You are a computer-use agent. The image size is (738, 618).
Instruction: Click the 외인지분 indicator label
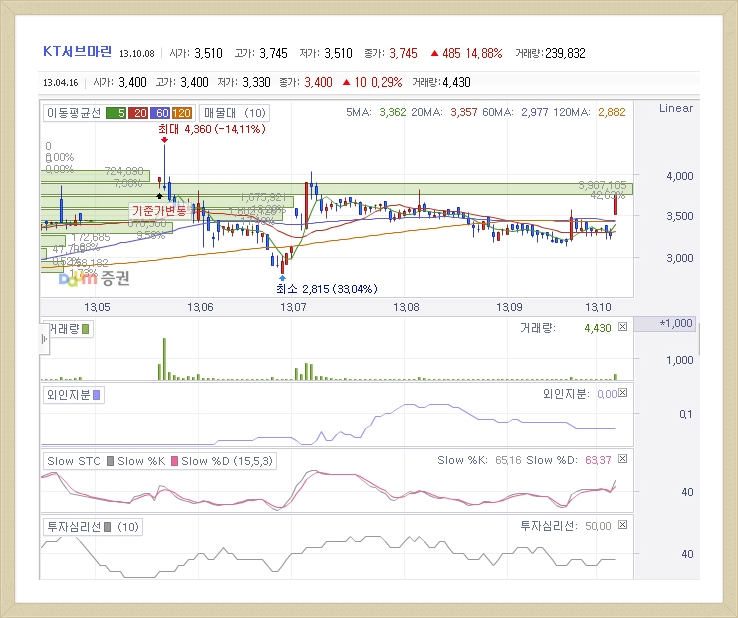click(x=69, y=395)
